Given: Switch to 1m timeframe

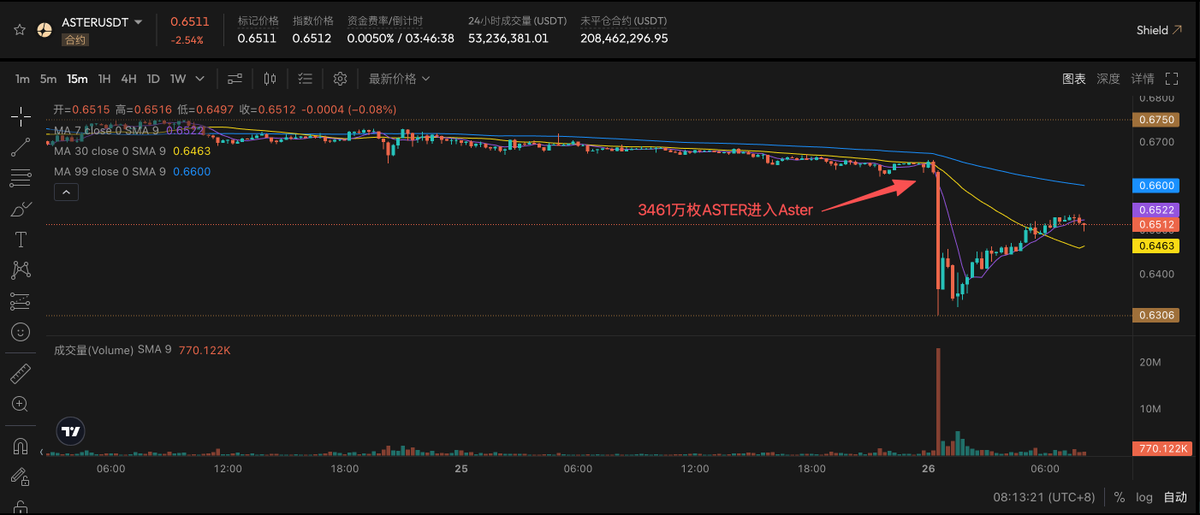Looking at the screenshot, I should (23, 78).
